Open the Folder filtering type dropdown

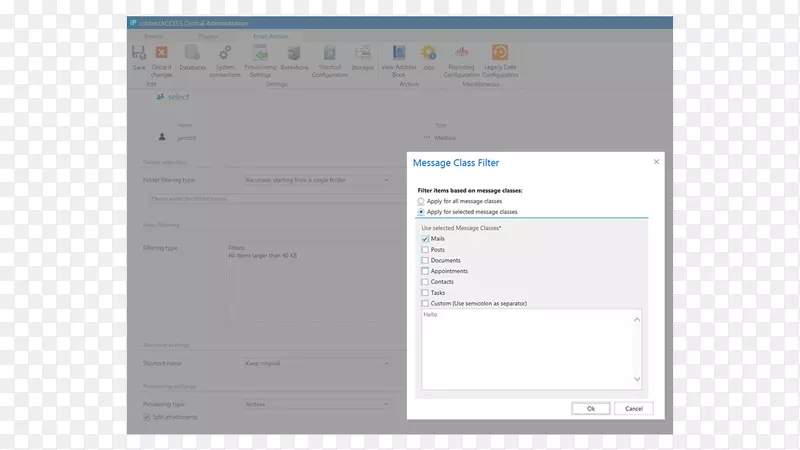pos(317,180)
